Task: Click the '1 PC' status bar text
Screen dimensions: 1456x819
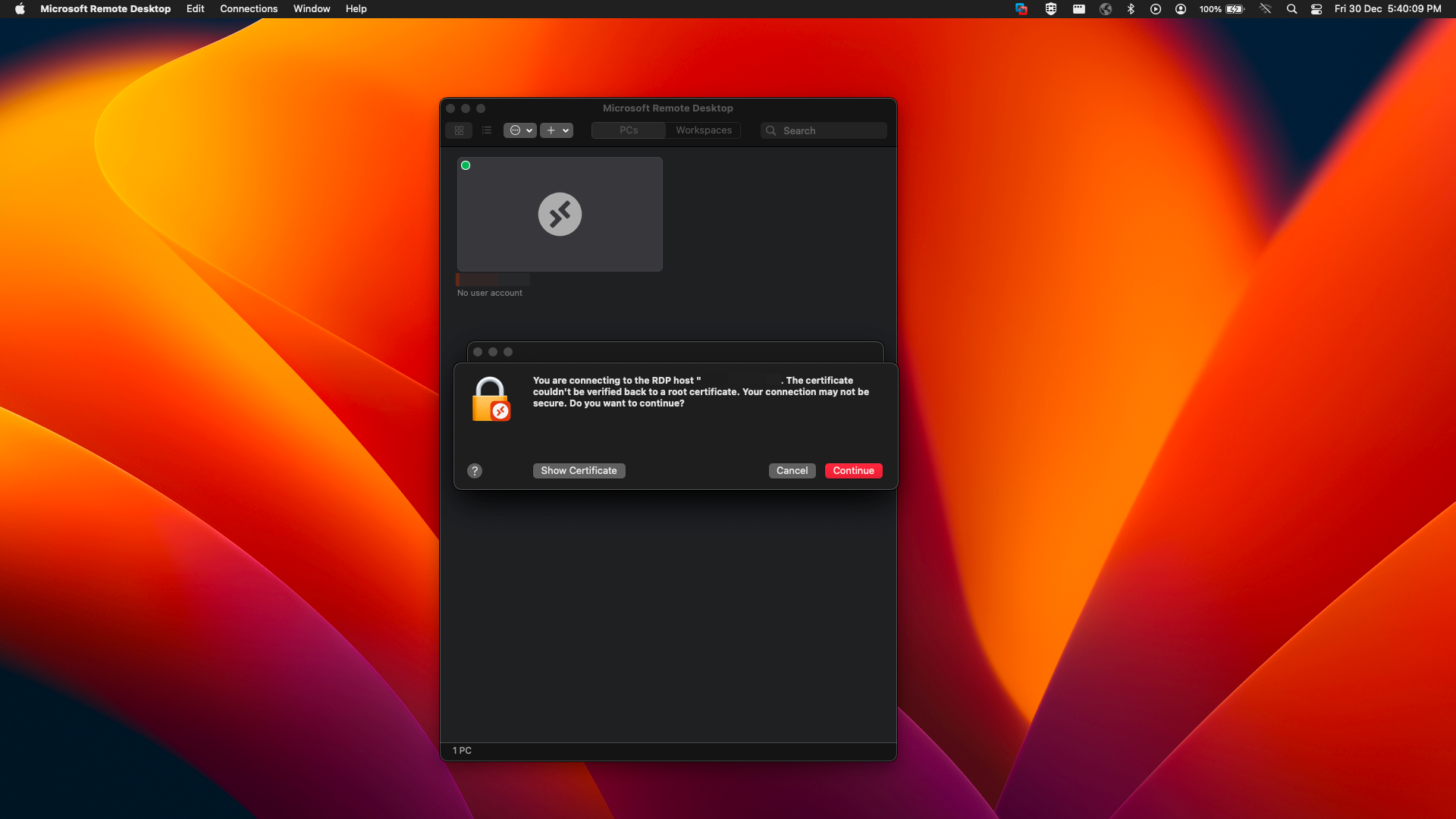Action: pyautogui.click(x=462, y=751)
